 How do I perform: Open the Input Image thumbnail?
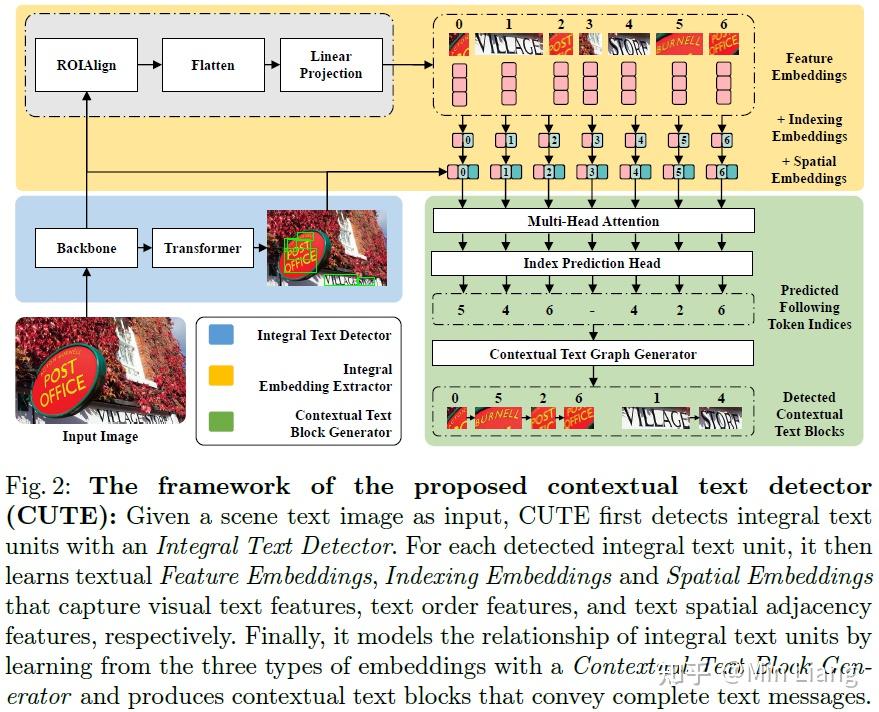pos(100,370)
